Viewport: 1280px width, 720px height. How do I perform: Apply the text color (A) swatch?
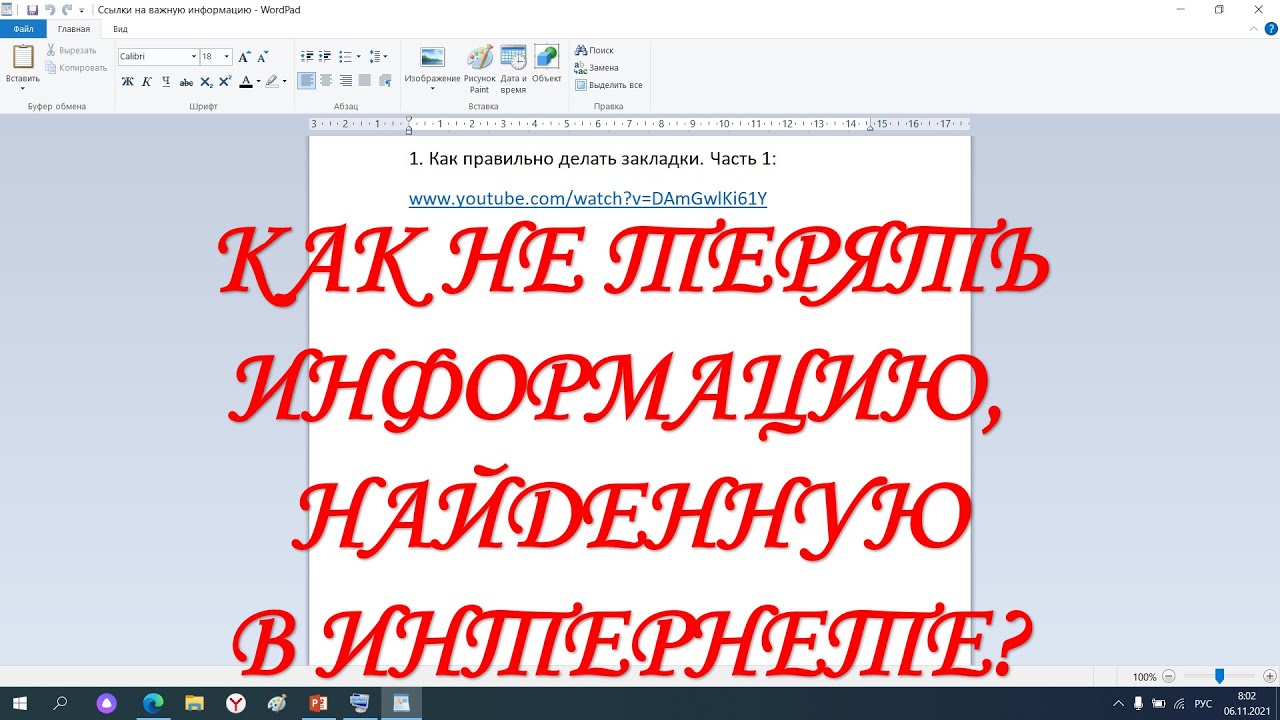click(246, 81)
